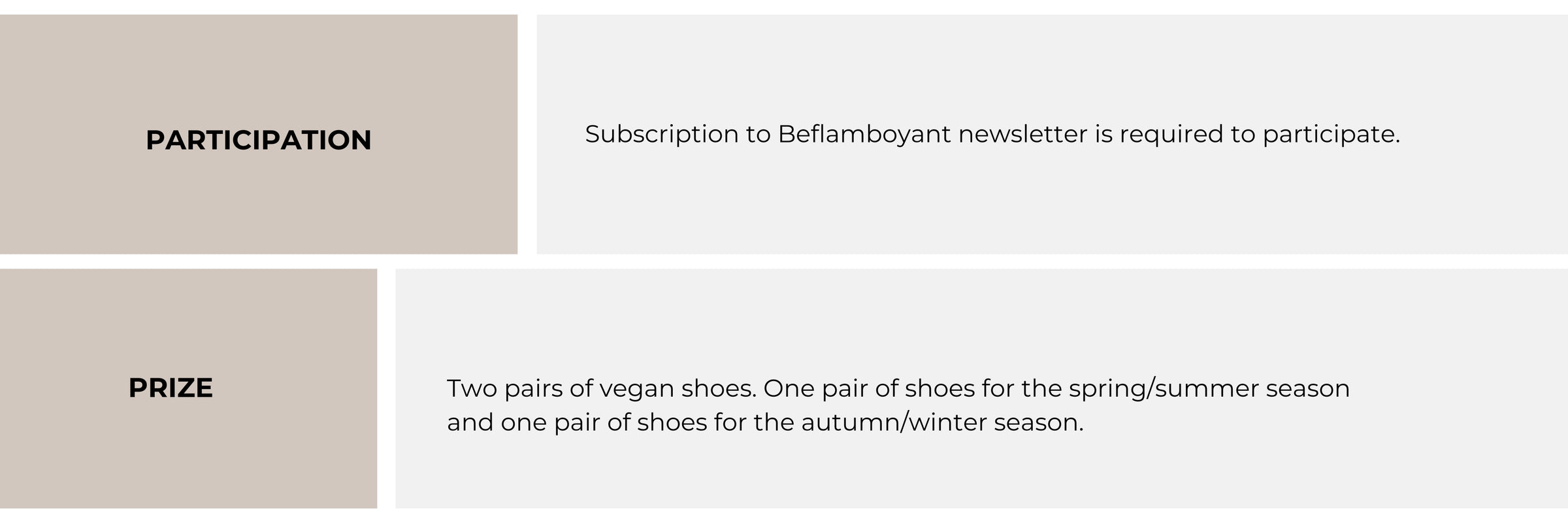Click the word 'participate.' ending the first sentence
Image resolution: width=1568 pixels, height=523 pixels.
(1331, 135)
